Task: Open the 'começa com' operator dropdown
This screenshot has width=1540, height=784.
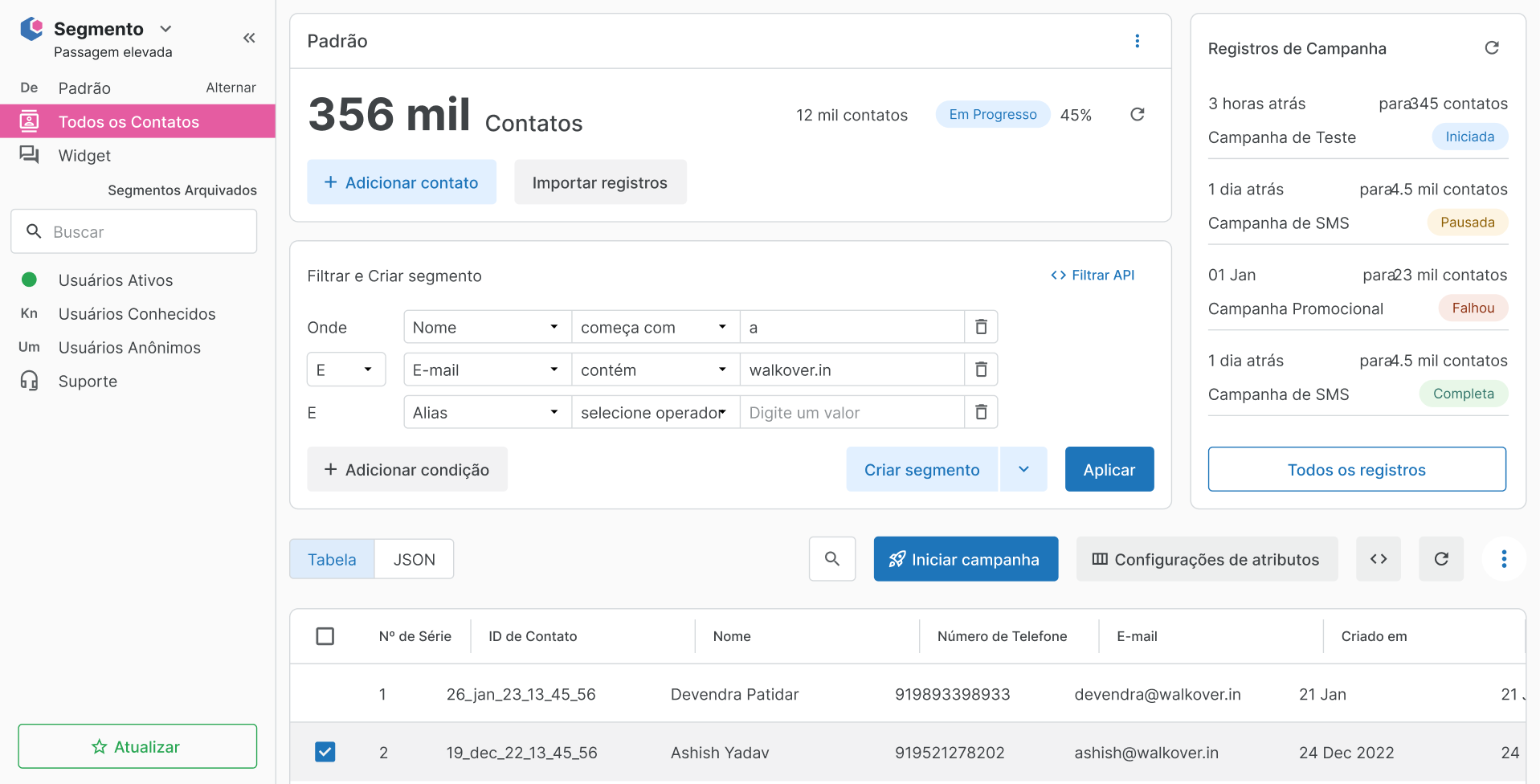Action: tap(654, 327)
